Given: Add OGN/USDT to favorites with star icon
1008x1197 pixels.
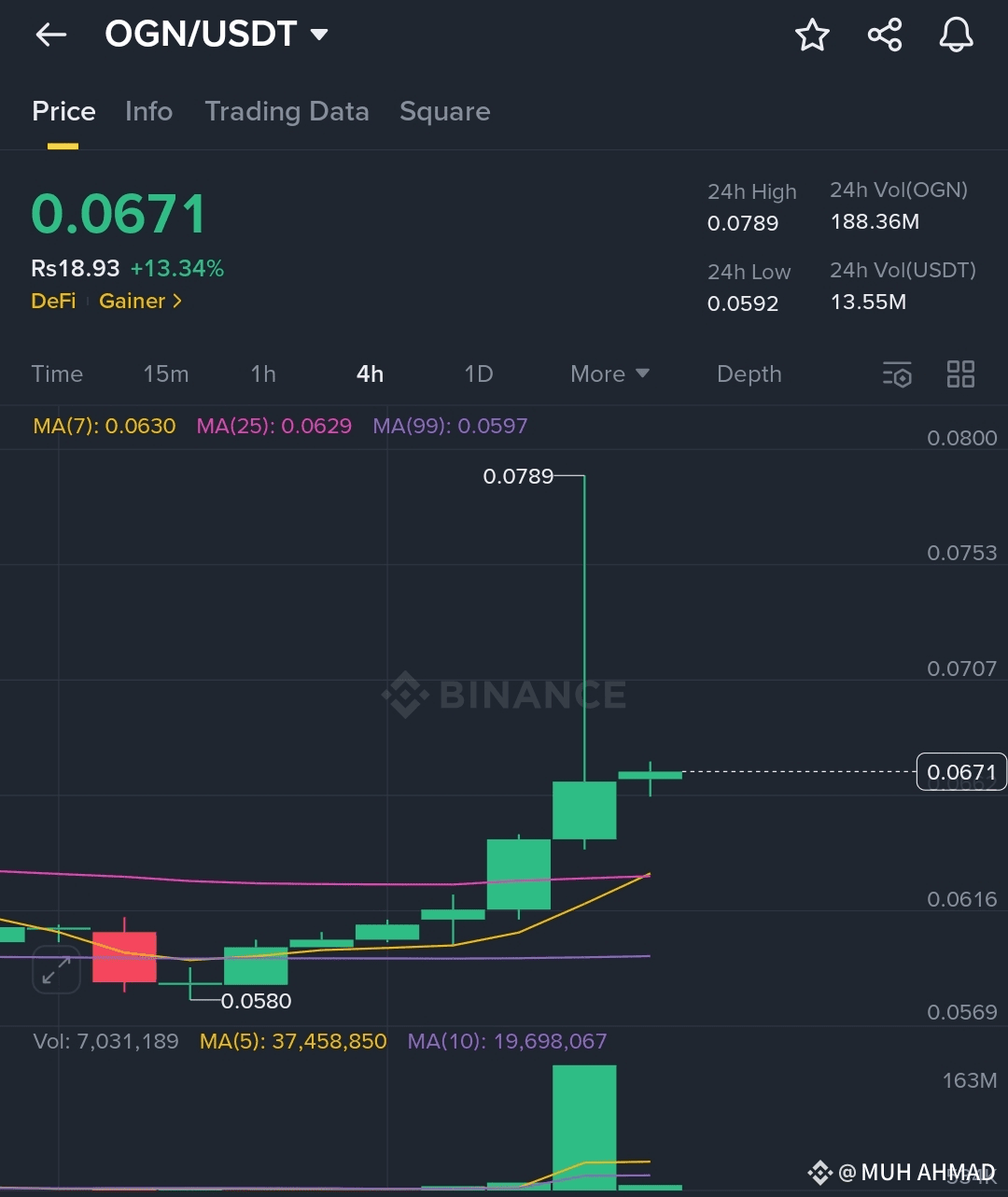Looking at the screenshot, I should 812,35.
